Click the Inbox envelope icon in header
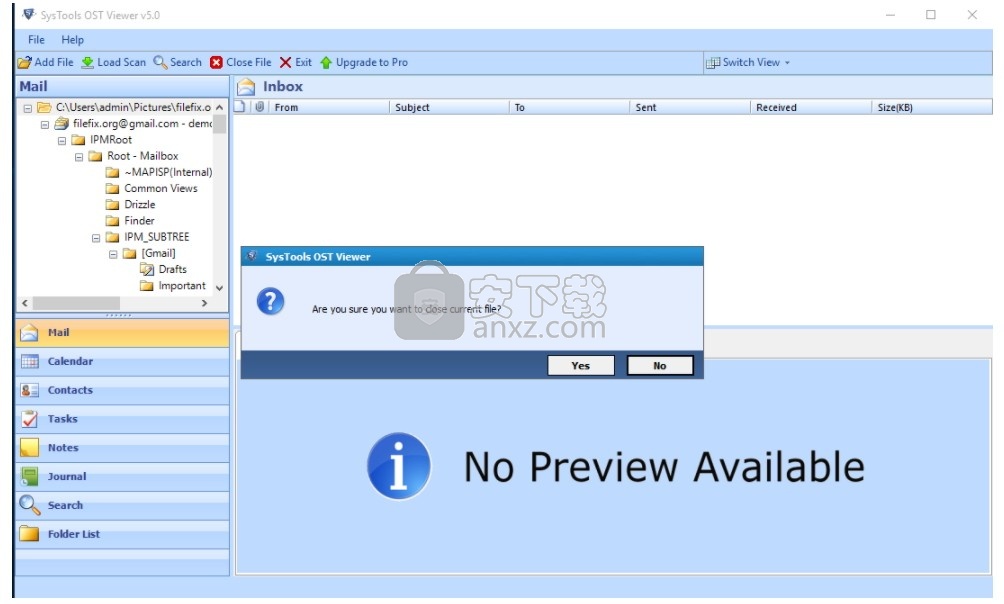The height and width of the screenshot is (604, 1004). pos(246,86)
